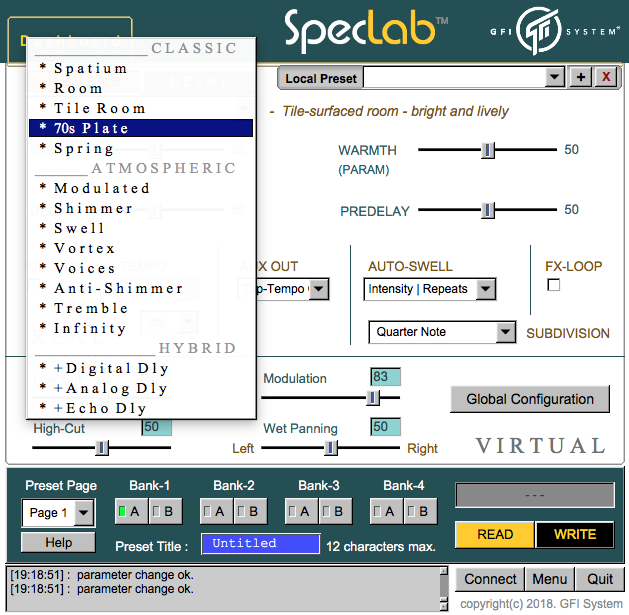Move the Wet Panning slider handle
This screenshot has height=615, width=629.
click(331, 448)
